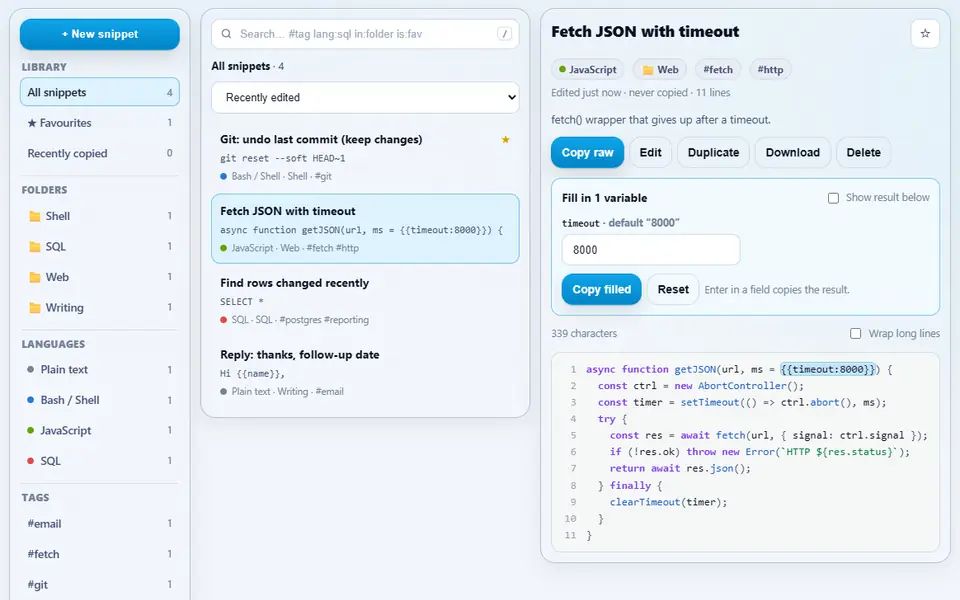The image size is (960, 600).
Task: Reset the variable values
Action: (x=673, y=290)
